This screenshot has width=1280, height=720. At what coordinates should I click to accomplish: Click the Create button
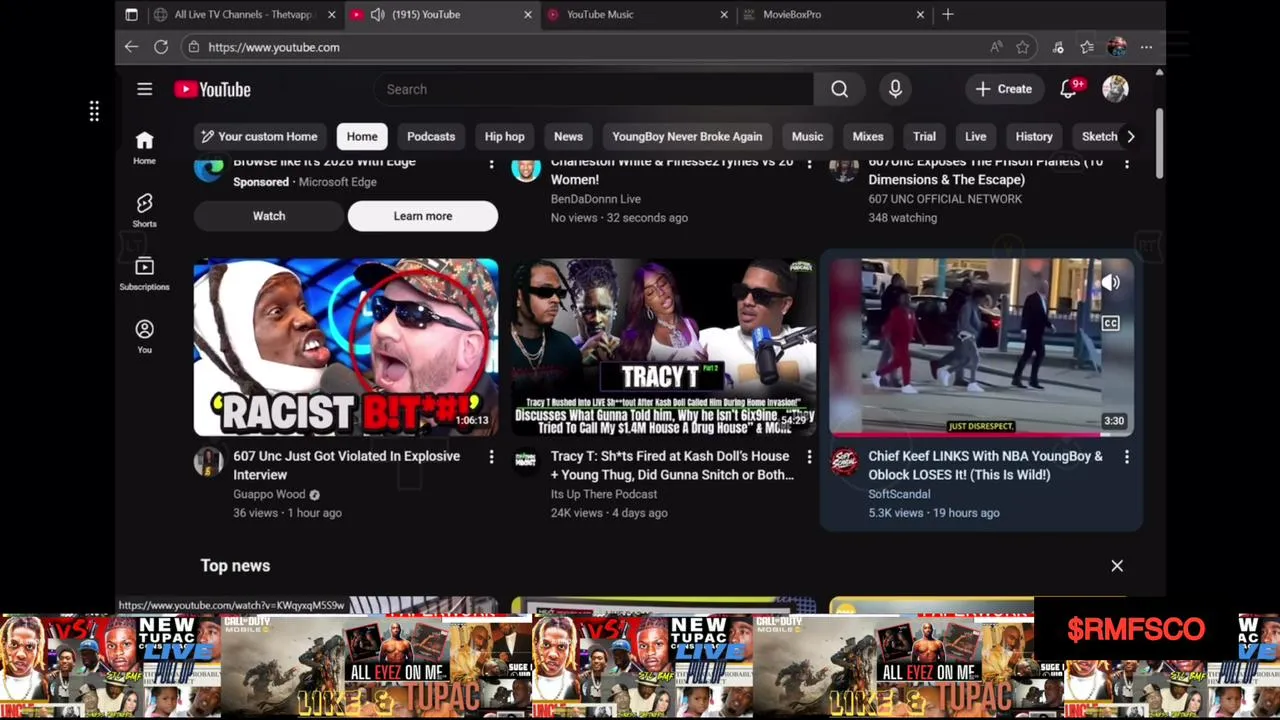click(x=1004, y=89)
